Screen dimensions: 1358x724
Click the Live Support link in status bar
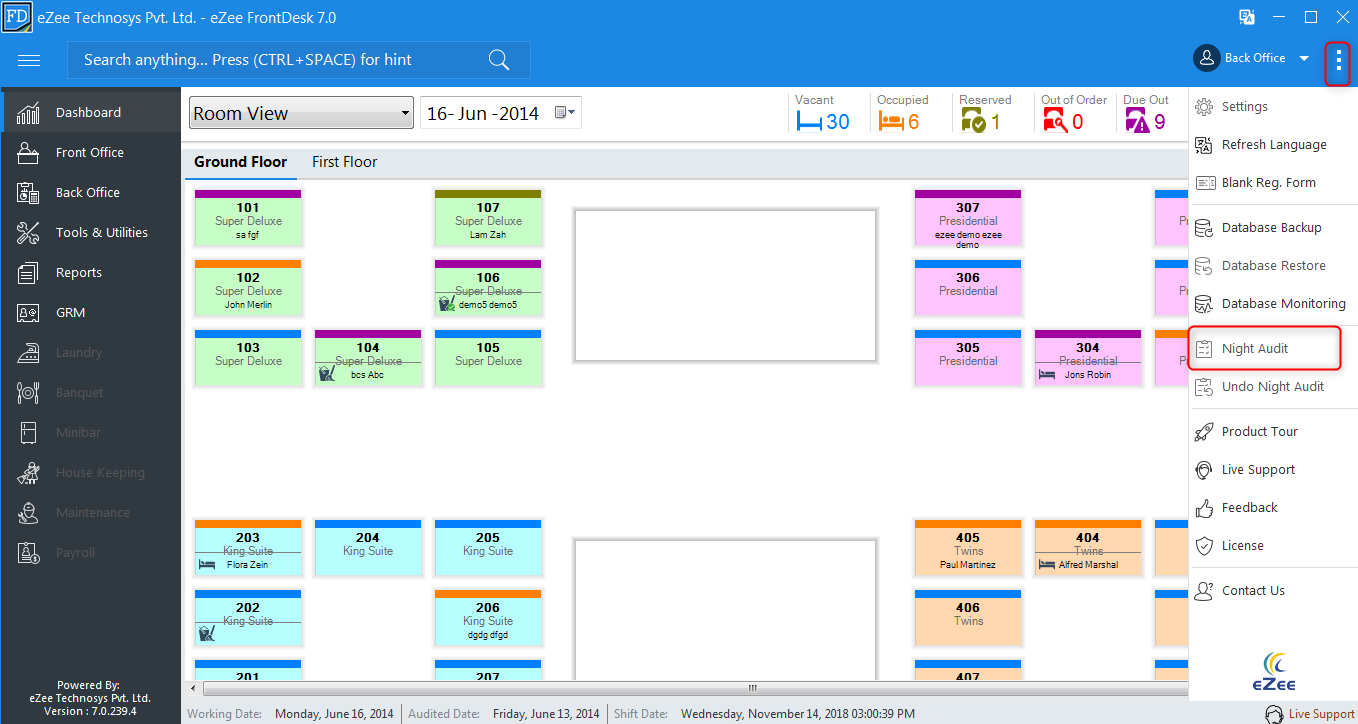tap(1321, 714)
